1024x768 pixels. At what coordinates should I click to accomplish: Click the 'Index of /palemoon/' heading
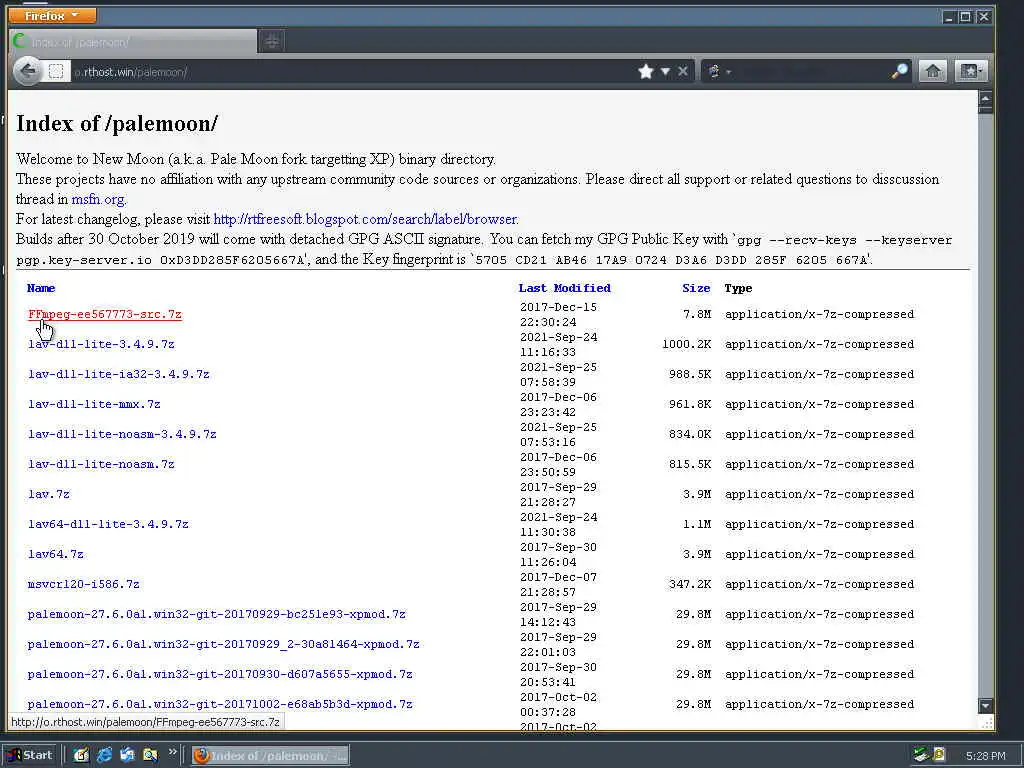pos(117,123)
